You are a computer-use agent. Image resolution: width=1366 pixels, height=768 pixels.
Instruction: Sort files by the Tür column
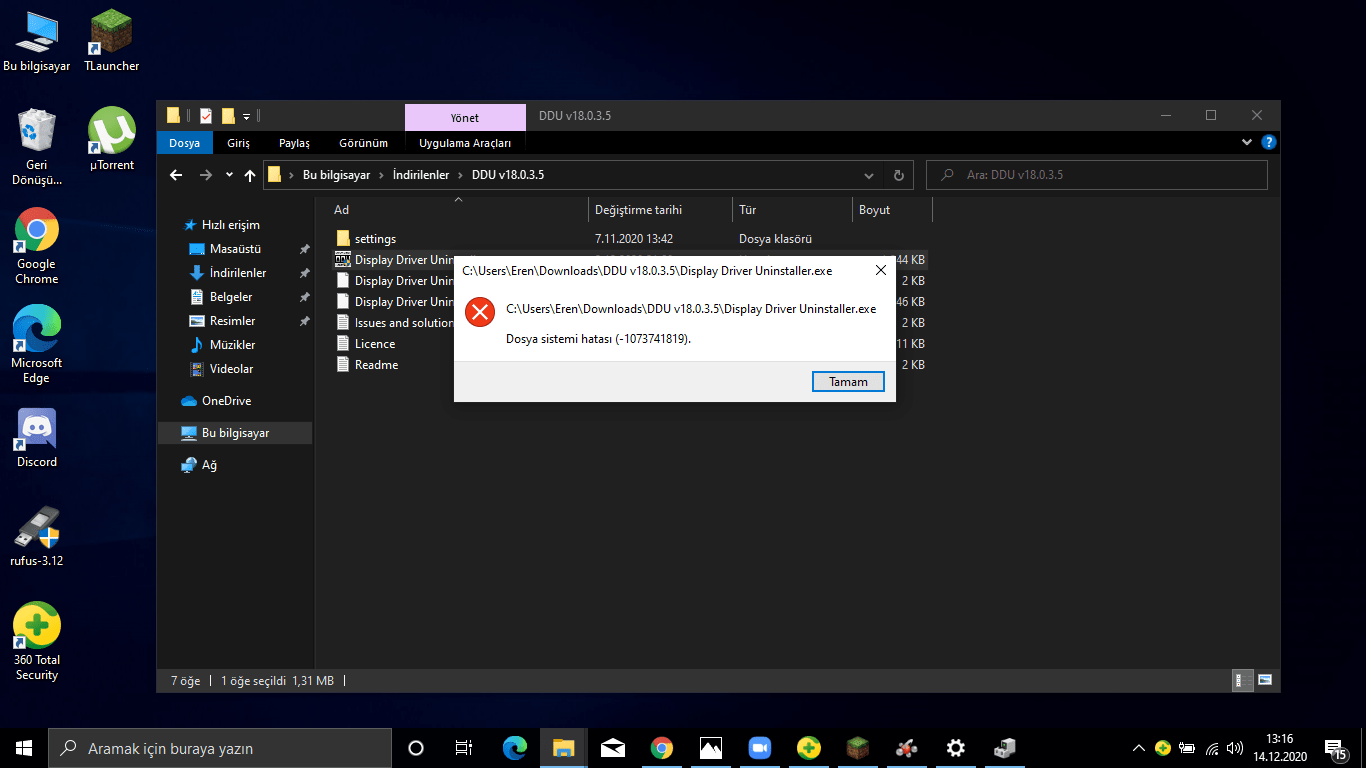pos(792,210)
